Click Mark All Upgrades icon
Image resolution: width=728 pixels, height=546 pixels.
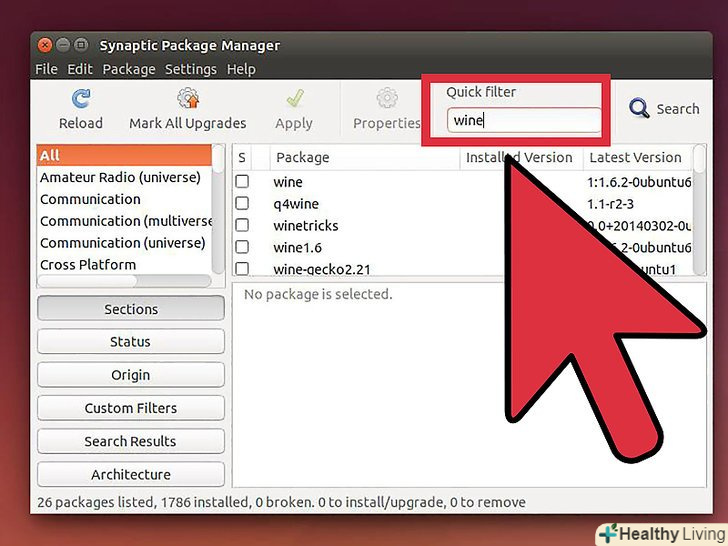point(188,98)
